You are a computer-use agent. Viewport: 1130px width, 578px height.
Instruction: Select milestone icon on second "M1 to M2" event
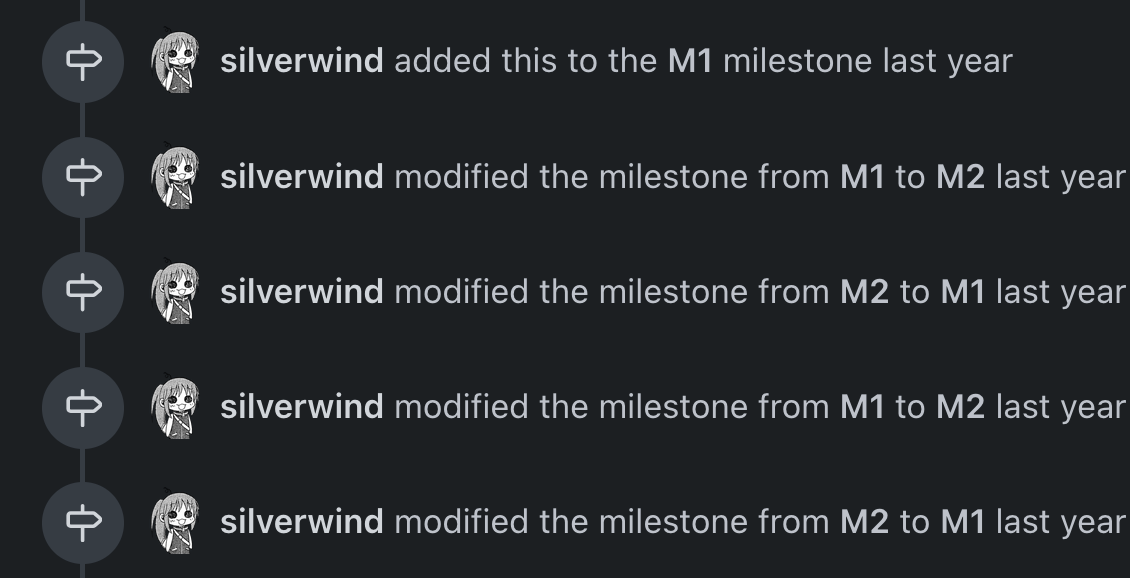click(83, 407)
